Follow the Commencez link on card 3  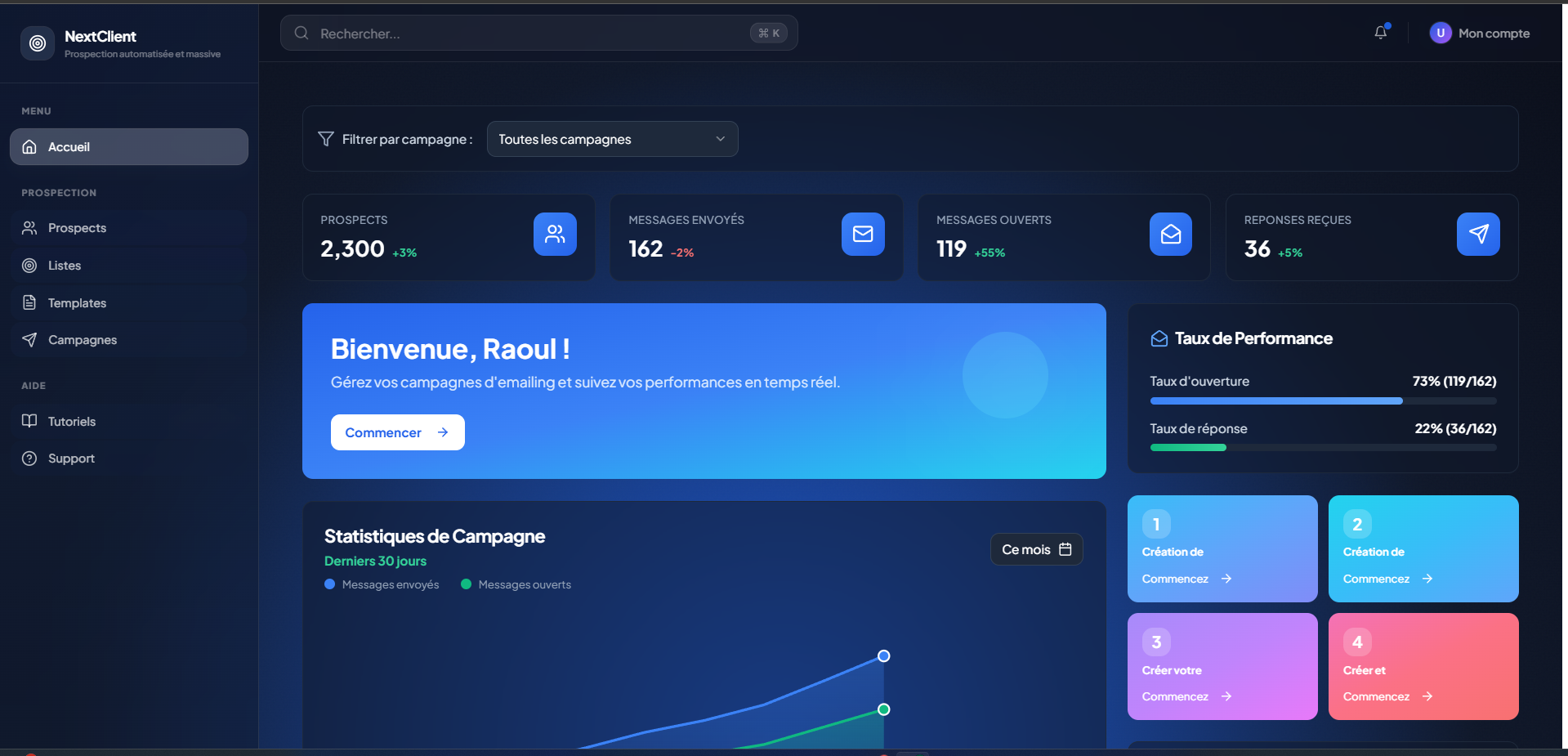[1185, 696]
